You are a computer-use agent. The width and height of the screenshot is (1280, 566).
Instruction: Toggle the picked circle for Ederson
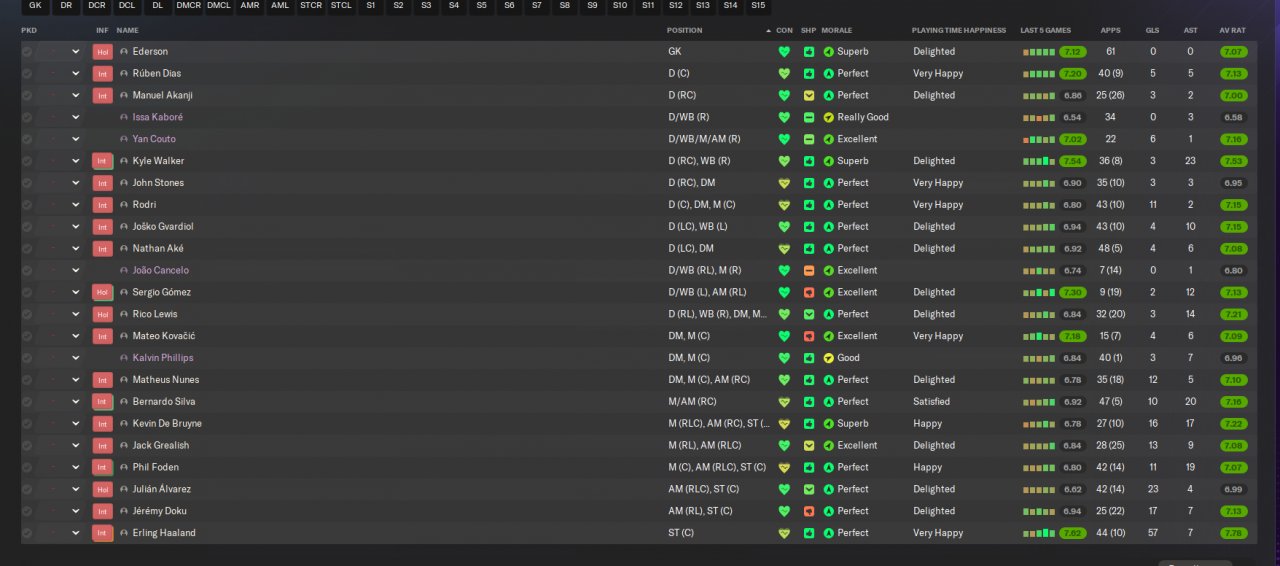click(27, 52)
